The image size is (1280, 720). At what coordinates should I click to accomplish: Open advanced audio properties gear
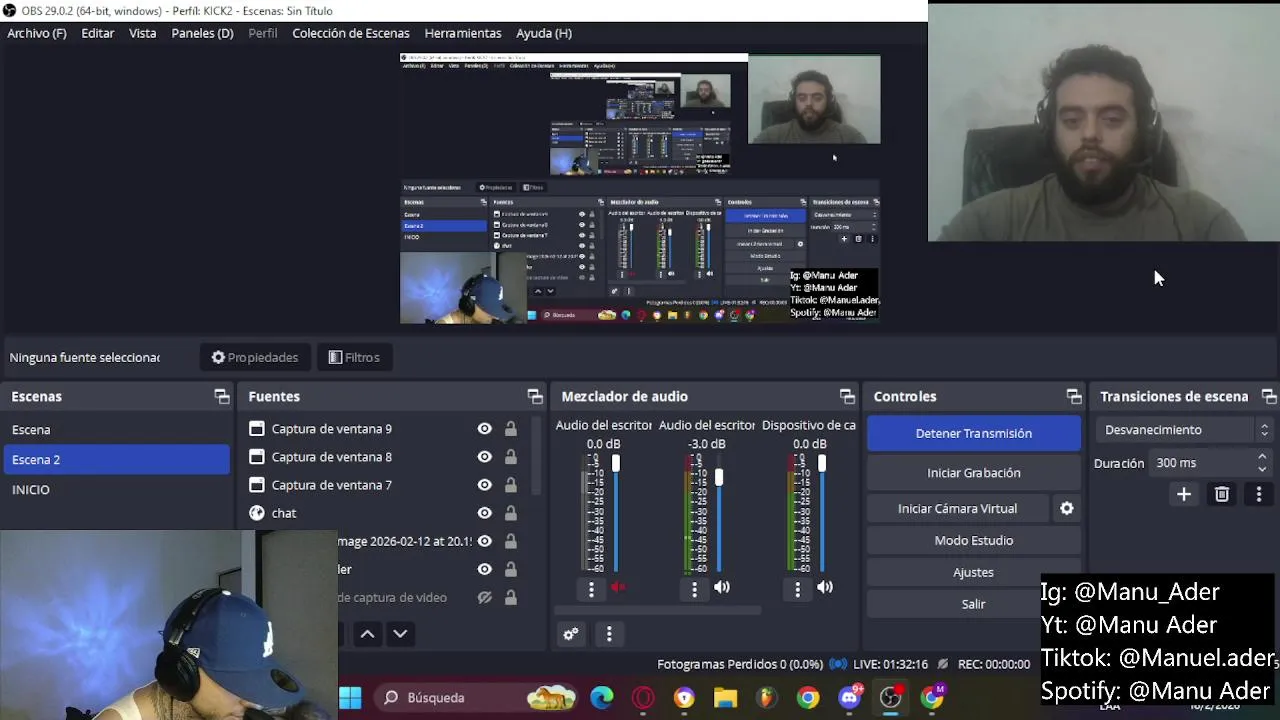(x=571, y=633)
